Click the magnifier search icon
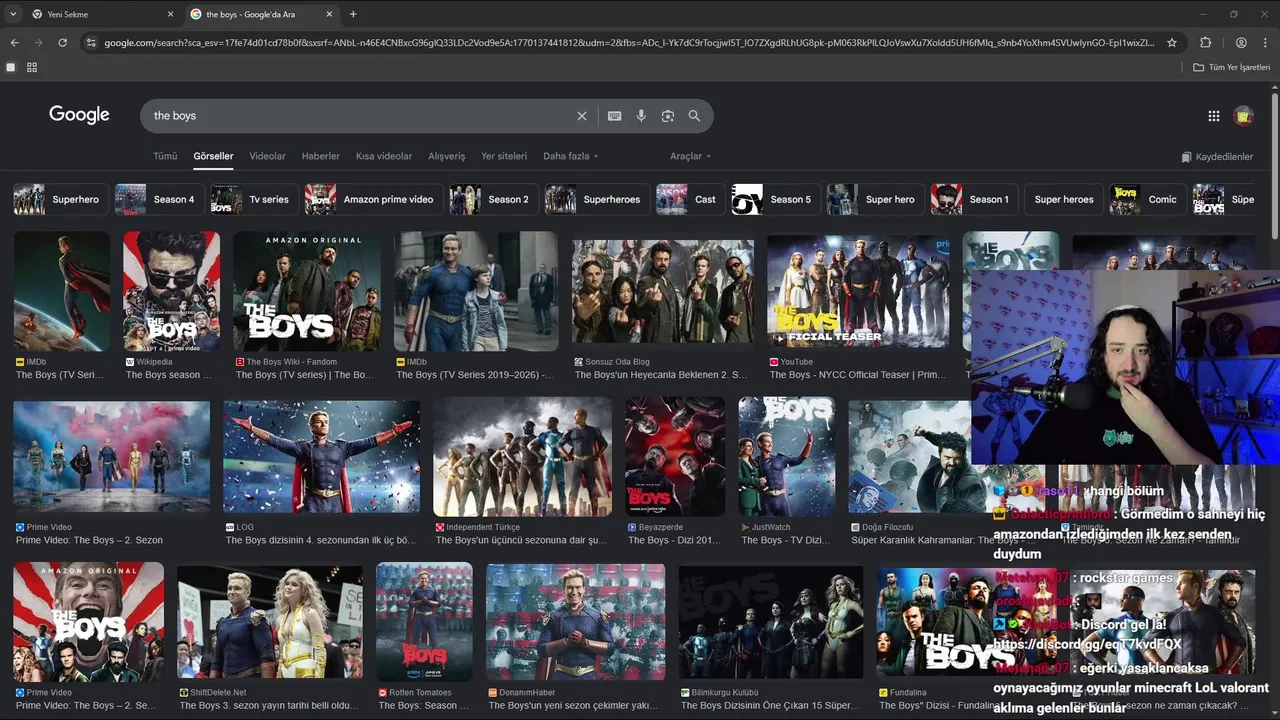This screenshot has height=720, width=1280. (x=694, y=116)
